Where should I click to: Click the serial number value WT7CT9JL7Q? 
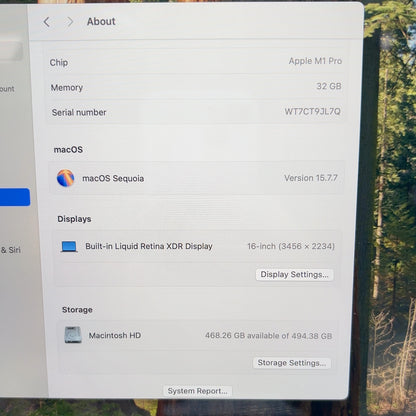coord(312,111)
